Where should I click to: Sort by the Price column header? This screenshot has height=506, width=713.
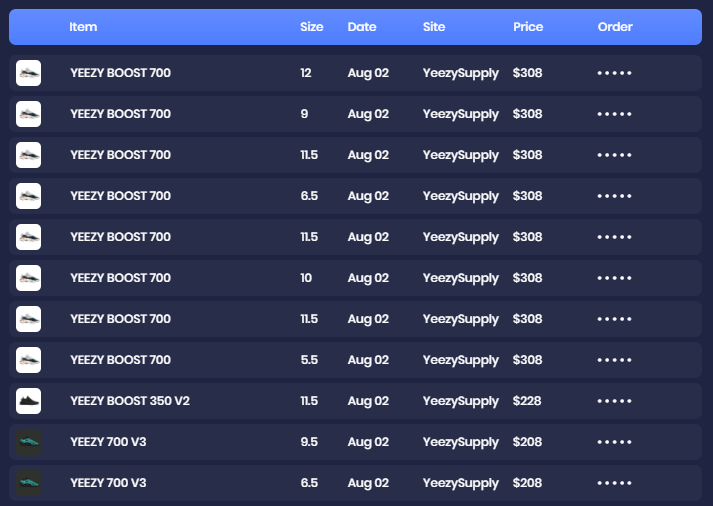click(528, 27)
